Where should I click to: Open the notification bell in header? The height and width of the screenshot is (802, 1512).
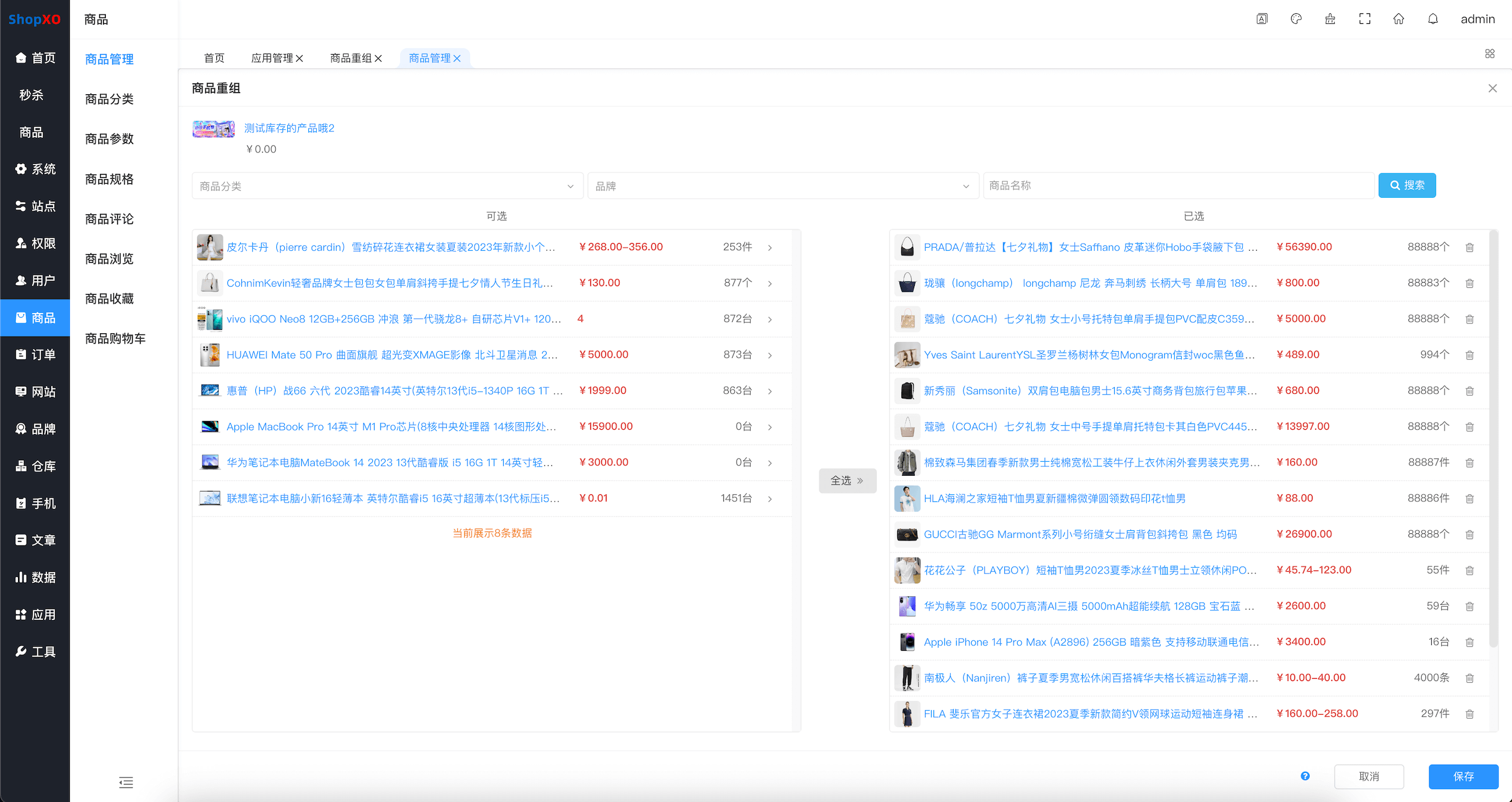click(x=1433, y=19)
